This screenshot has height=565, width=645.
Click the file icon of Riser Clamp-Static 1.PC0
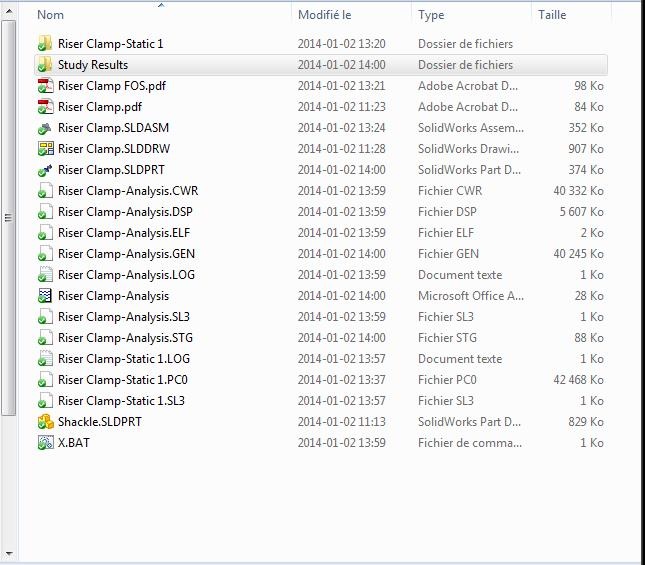click(45, 380)
